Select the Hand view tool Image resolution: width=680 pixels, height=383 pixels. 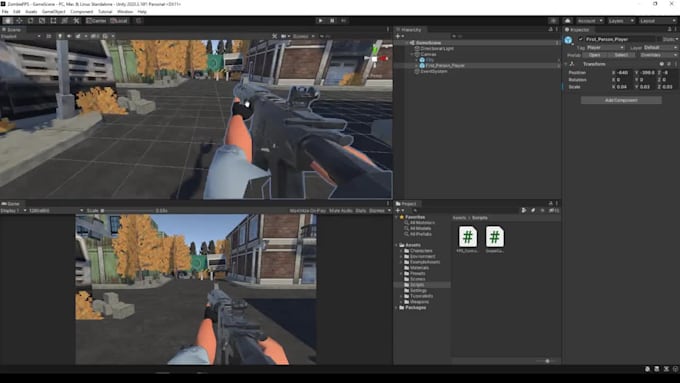pyautogui.click(x=8, y=20)
